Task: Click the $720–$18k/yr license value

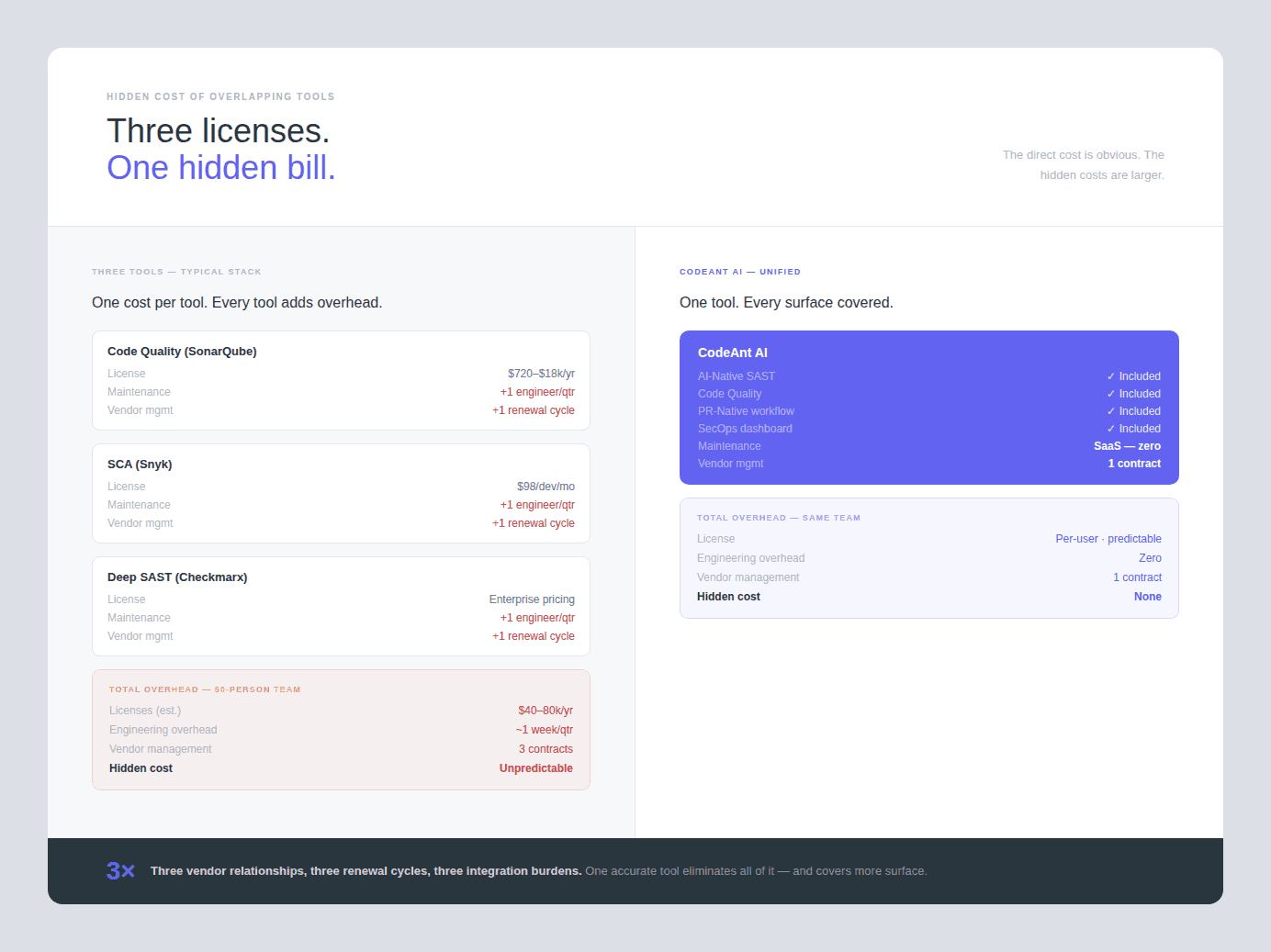Action: 541,374
